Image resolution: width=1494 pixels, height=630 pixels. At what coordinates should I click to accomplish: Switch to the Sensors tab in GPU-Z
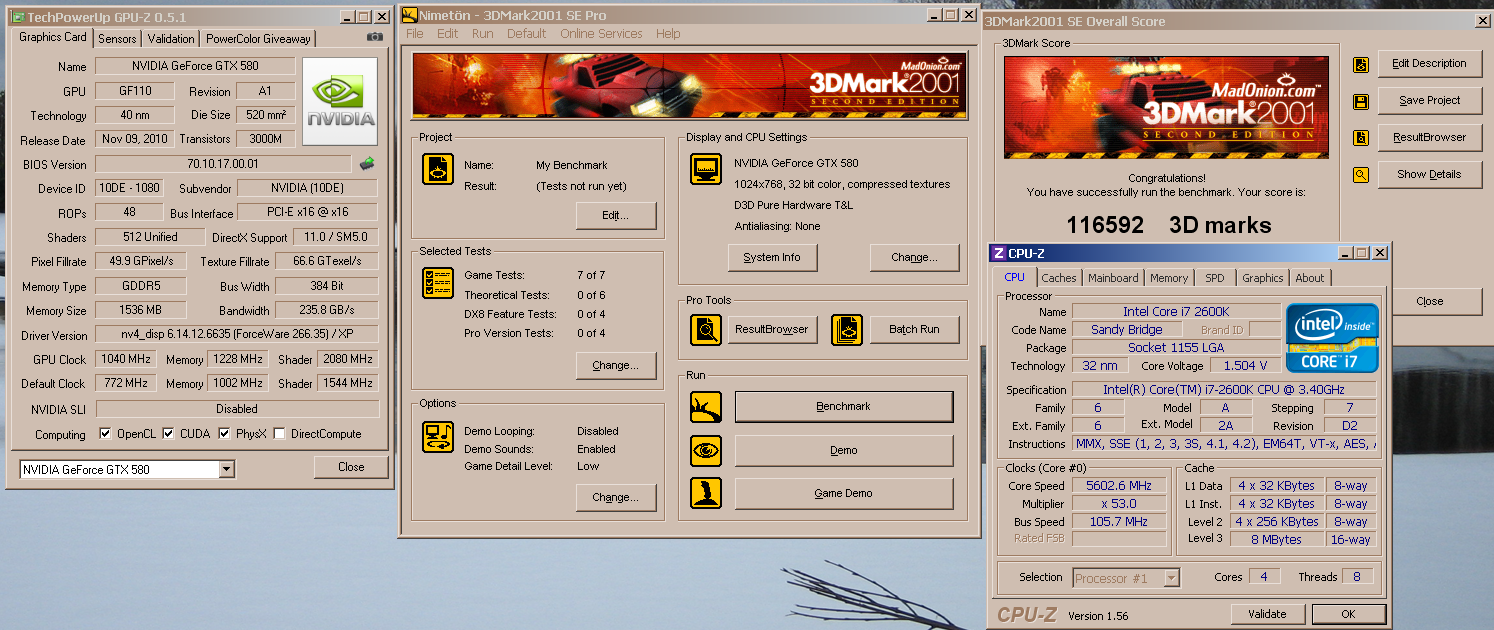coord(117,39)
